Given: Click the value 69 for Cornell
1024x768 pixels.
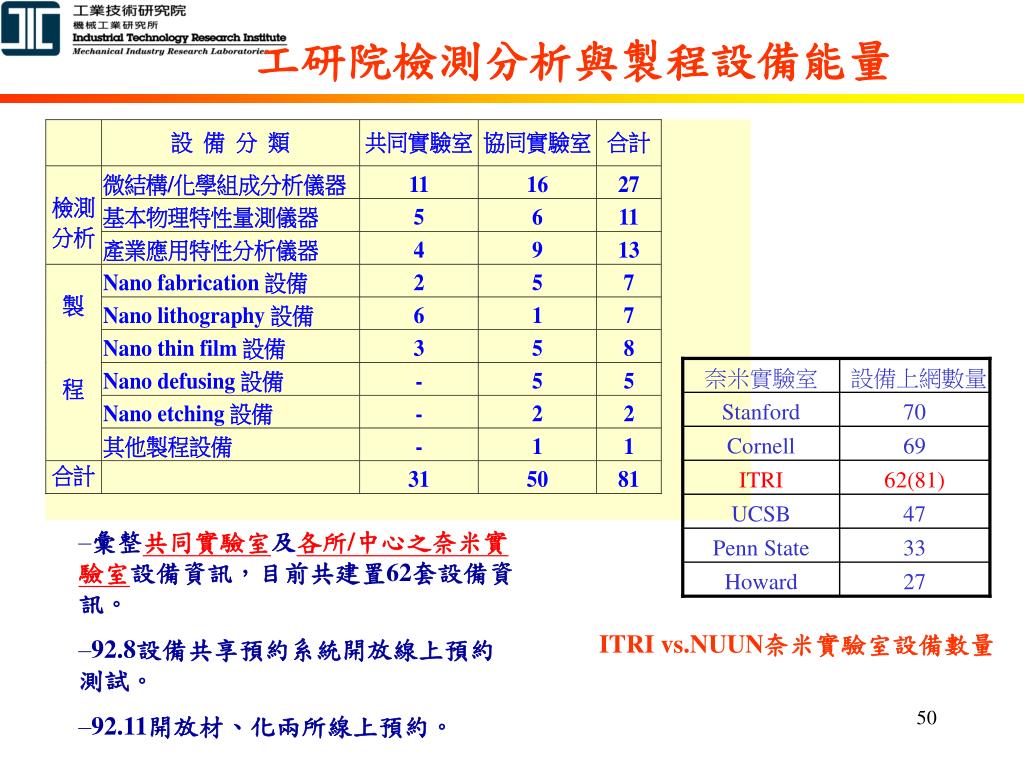Looking at the screenshot, I should [x=914, y=446].
